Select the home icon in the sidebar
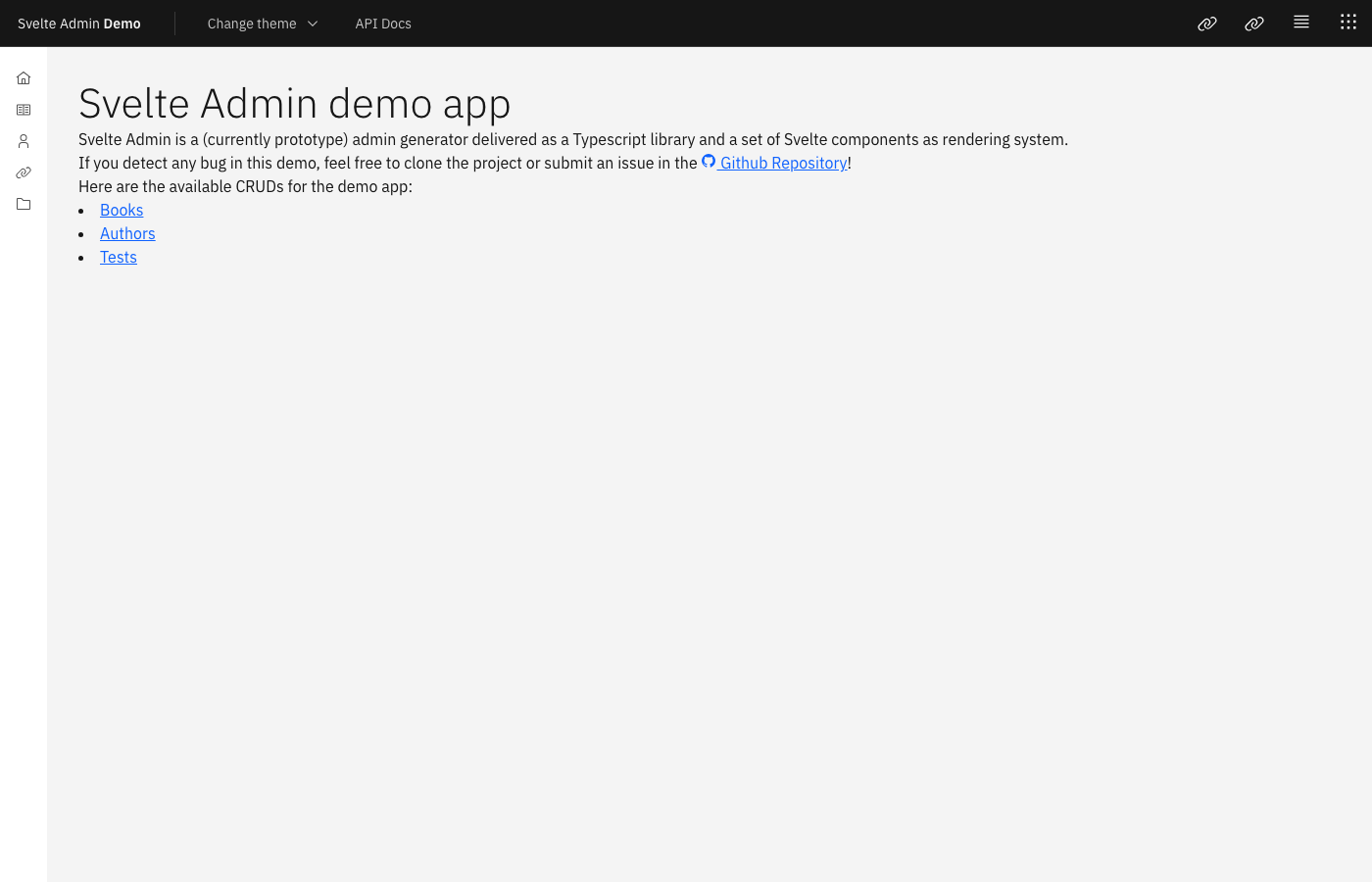The image size is (1372, 882). (x=24, y=77)
